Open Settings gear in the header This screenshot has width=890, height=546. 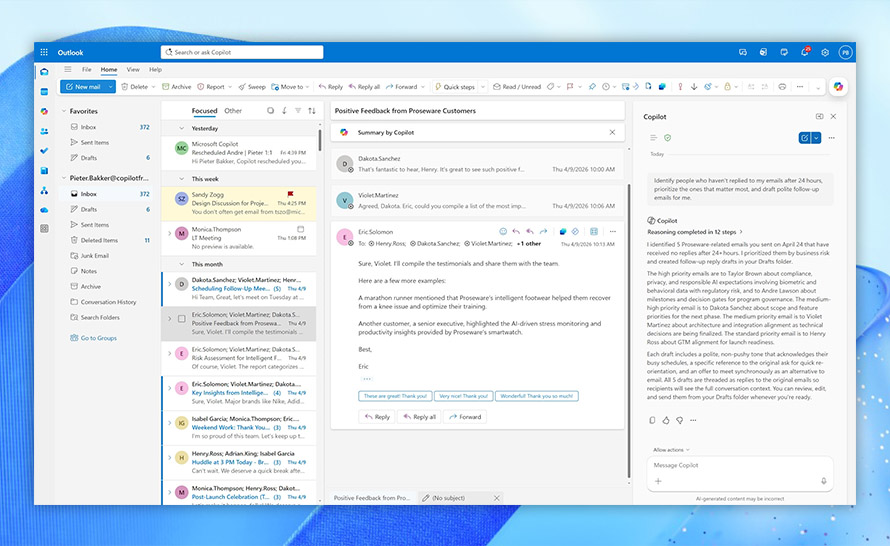point(825,52)
